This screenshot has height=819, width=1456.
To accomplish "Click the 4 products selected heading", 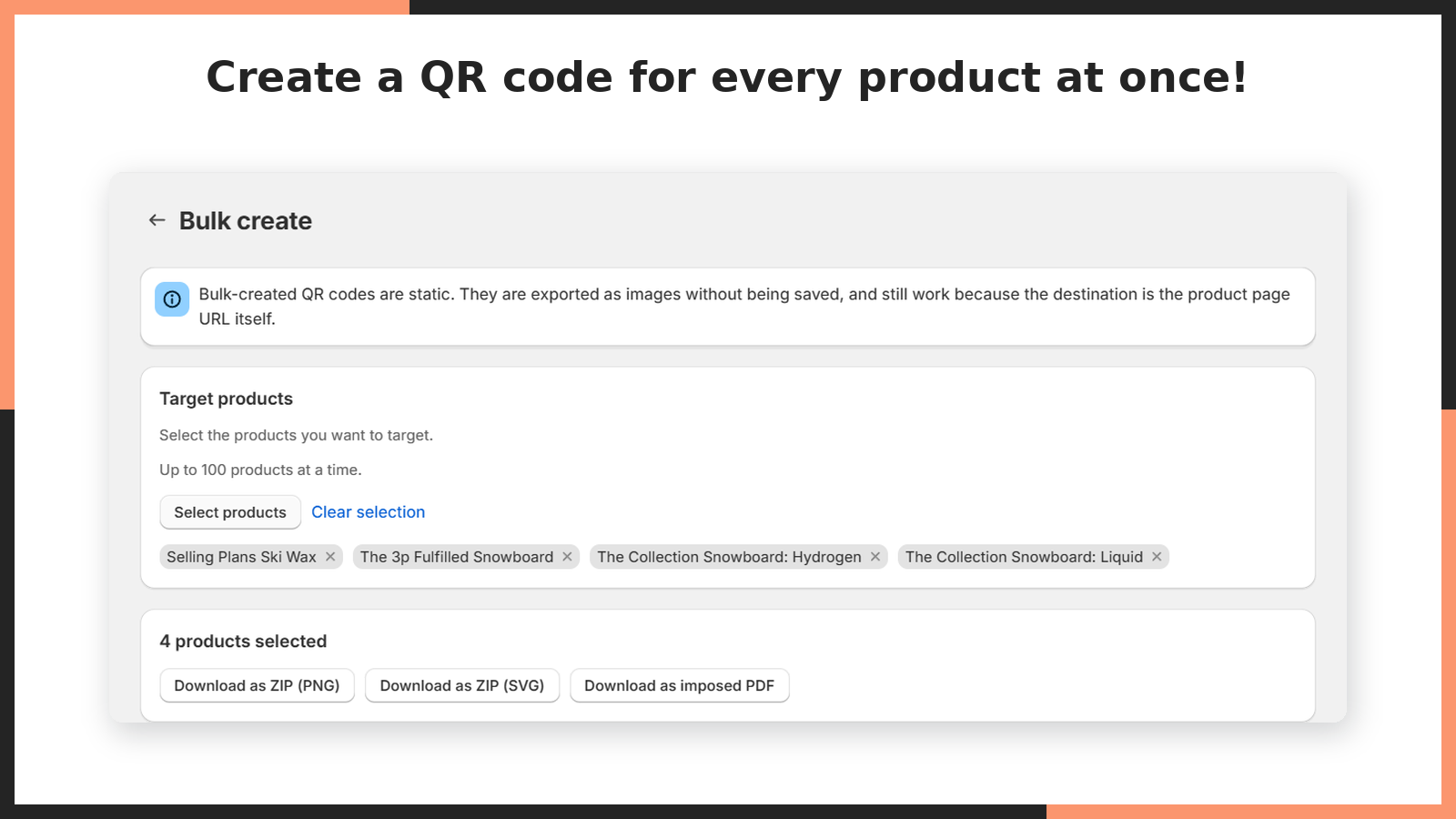I will 243,642.
